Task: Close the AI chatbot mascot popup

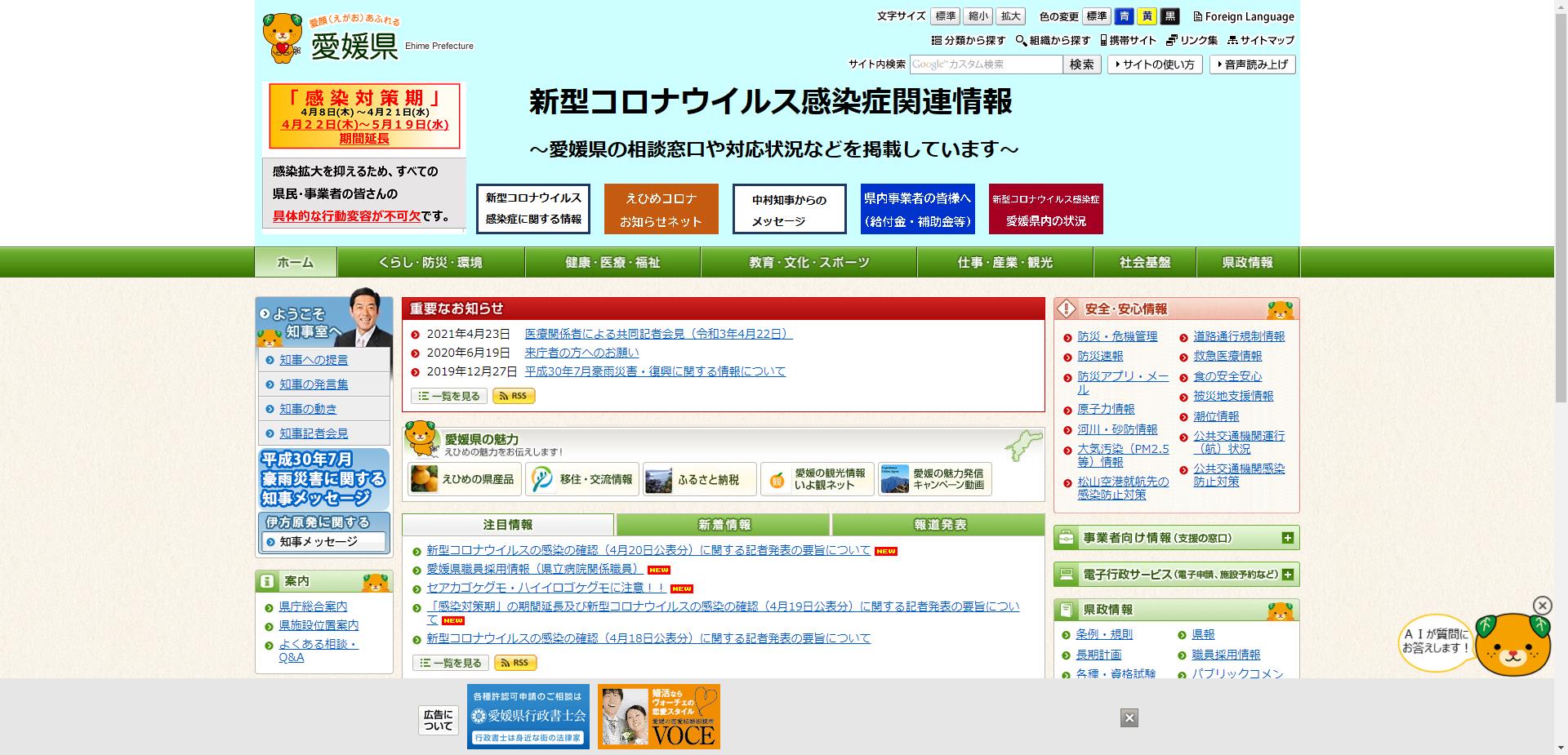Action: pyautogui.click(x=1542, y=605)
